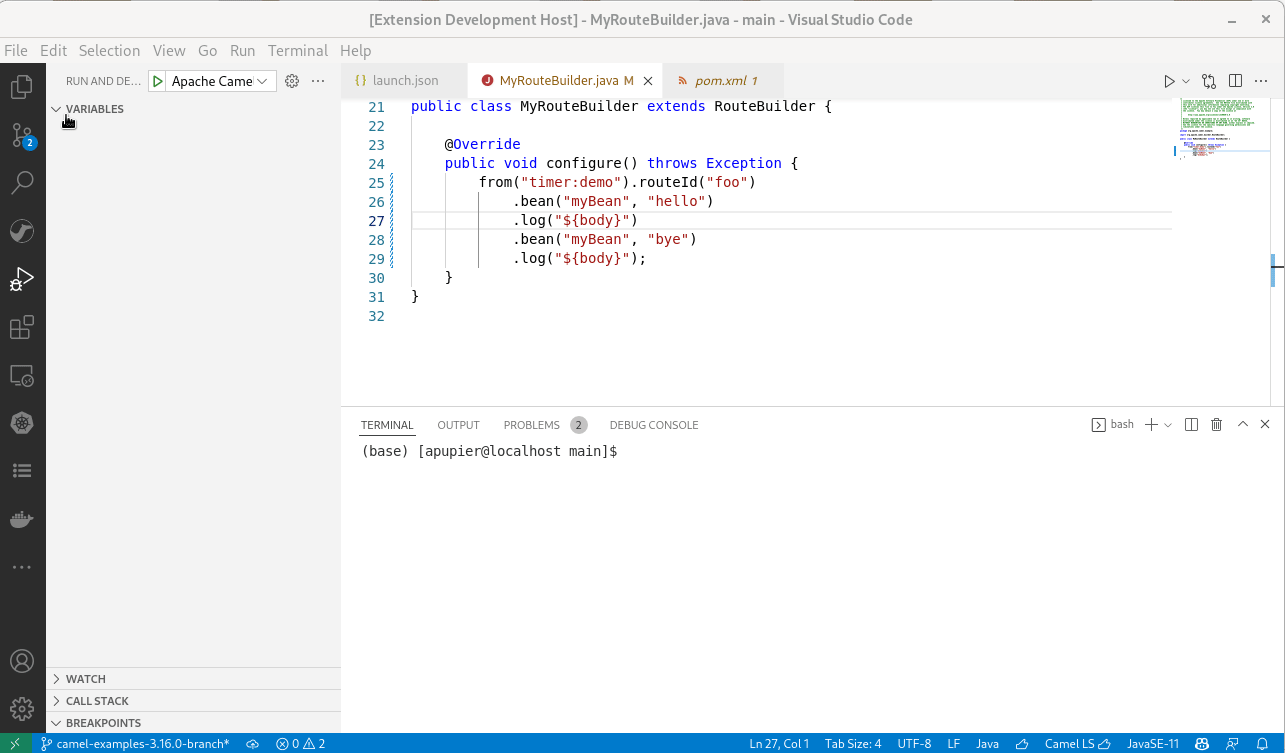Open the Extensions view
Image resolution: width=1285 pixels, height=753 pixels.
(x=22, y=327)
